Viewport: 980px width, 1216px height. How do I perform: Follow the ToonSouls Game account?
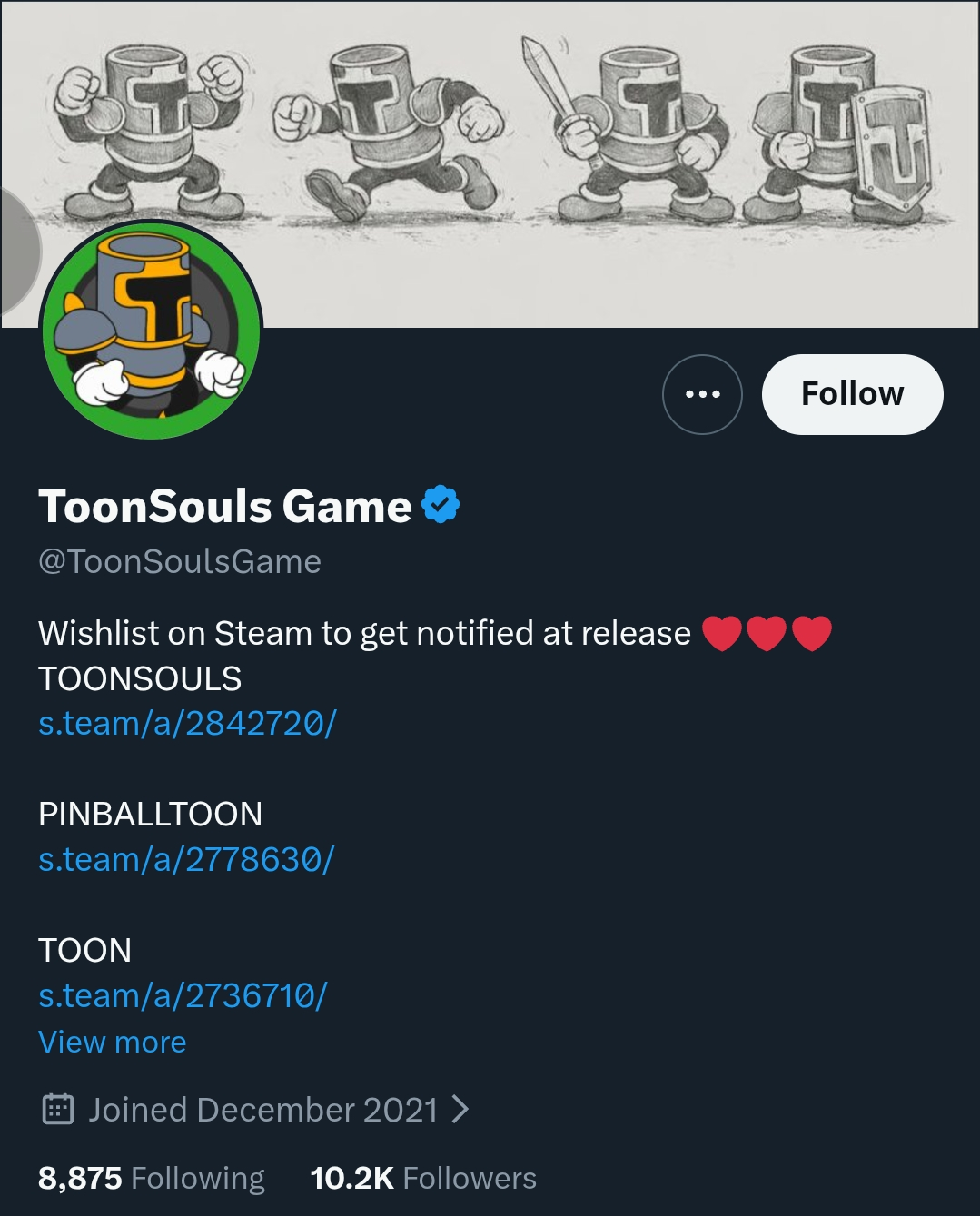click(x=852, y=394)
